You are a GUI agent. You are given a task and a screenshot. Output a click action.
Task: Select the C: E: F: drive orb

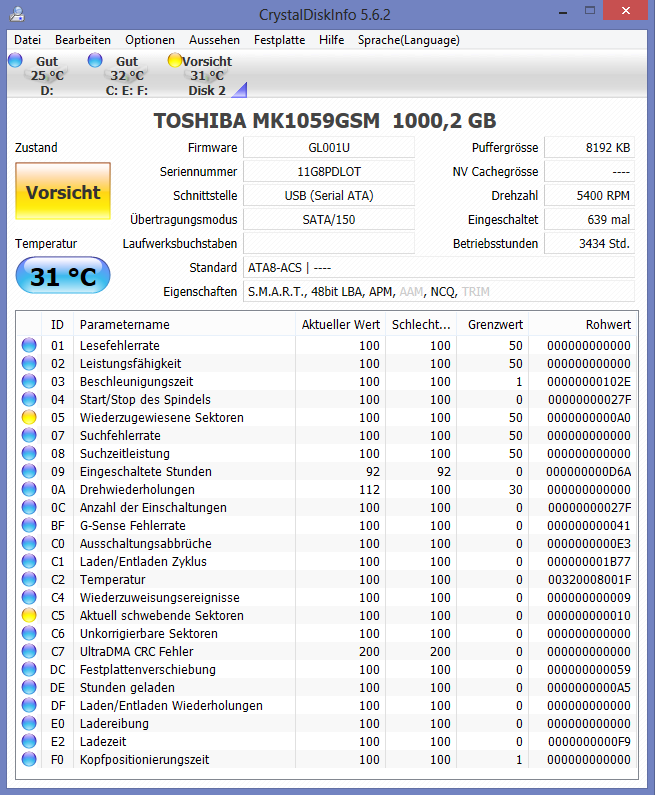pos(95,60)
